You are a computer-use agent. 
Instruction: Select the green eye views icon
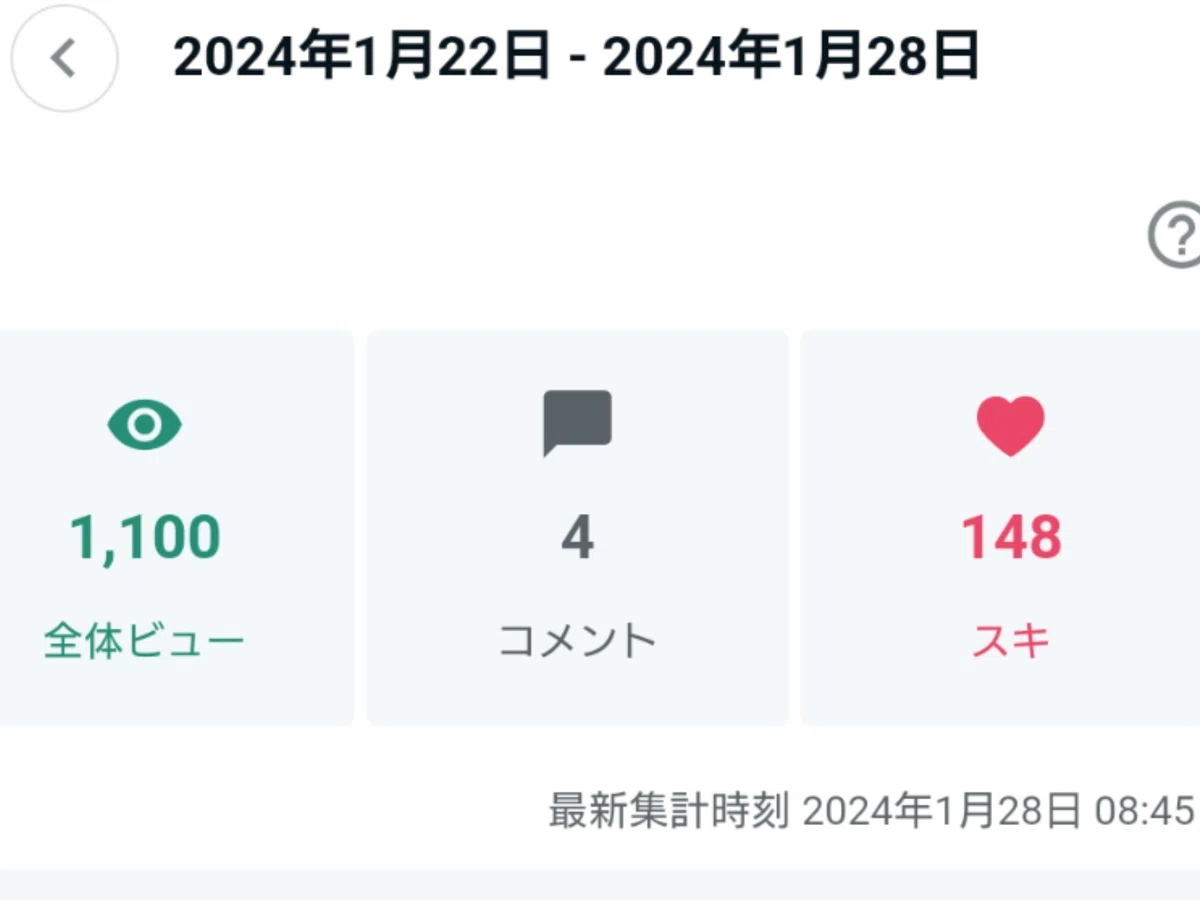(145, 424)
